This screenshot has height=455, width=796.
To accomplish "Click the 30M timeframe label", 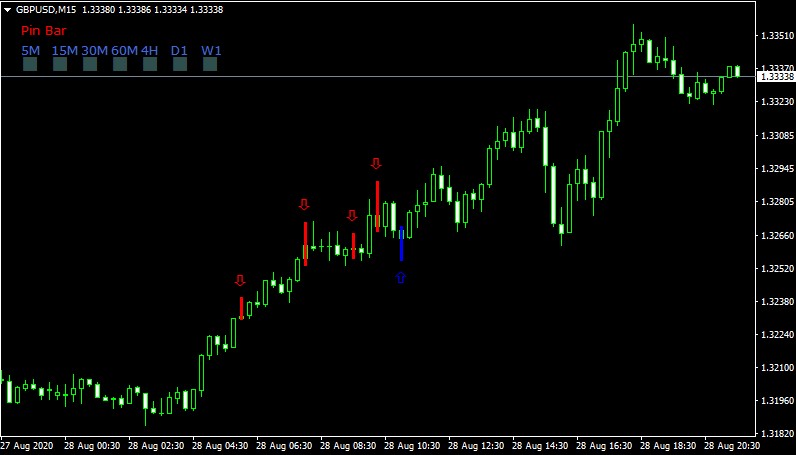I will click(94, 50).
